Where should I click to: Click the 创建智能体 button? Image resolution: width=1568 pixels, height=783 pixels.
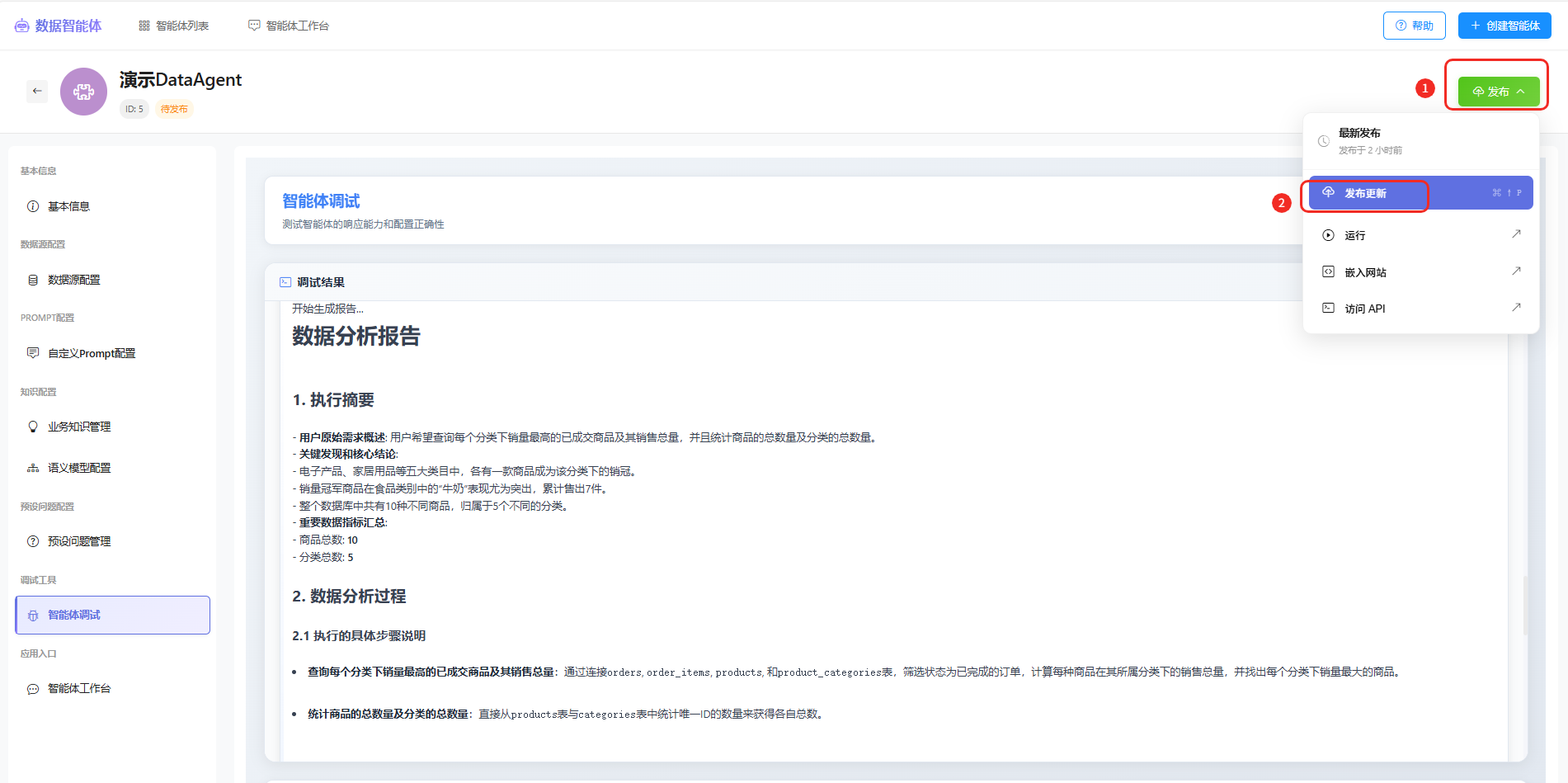(1504, 25)
